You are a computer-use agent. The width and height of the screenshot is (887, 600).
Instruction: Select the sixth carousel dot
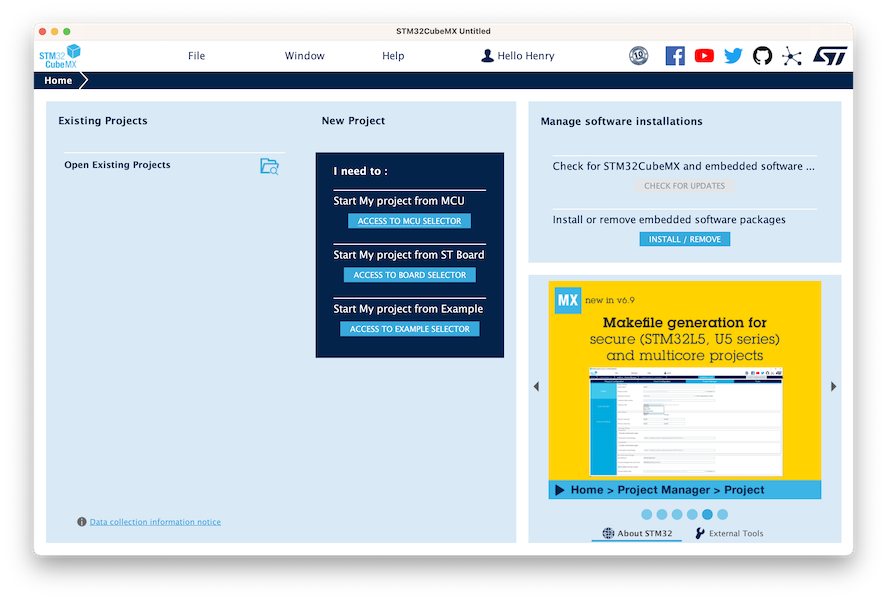coord(723,515)
